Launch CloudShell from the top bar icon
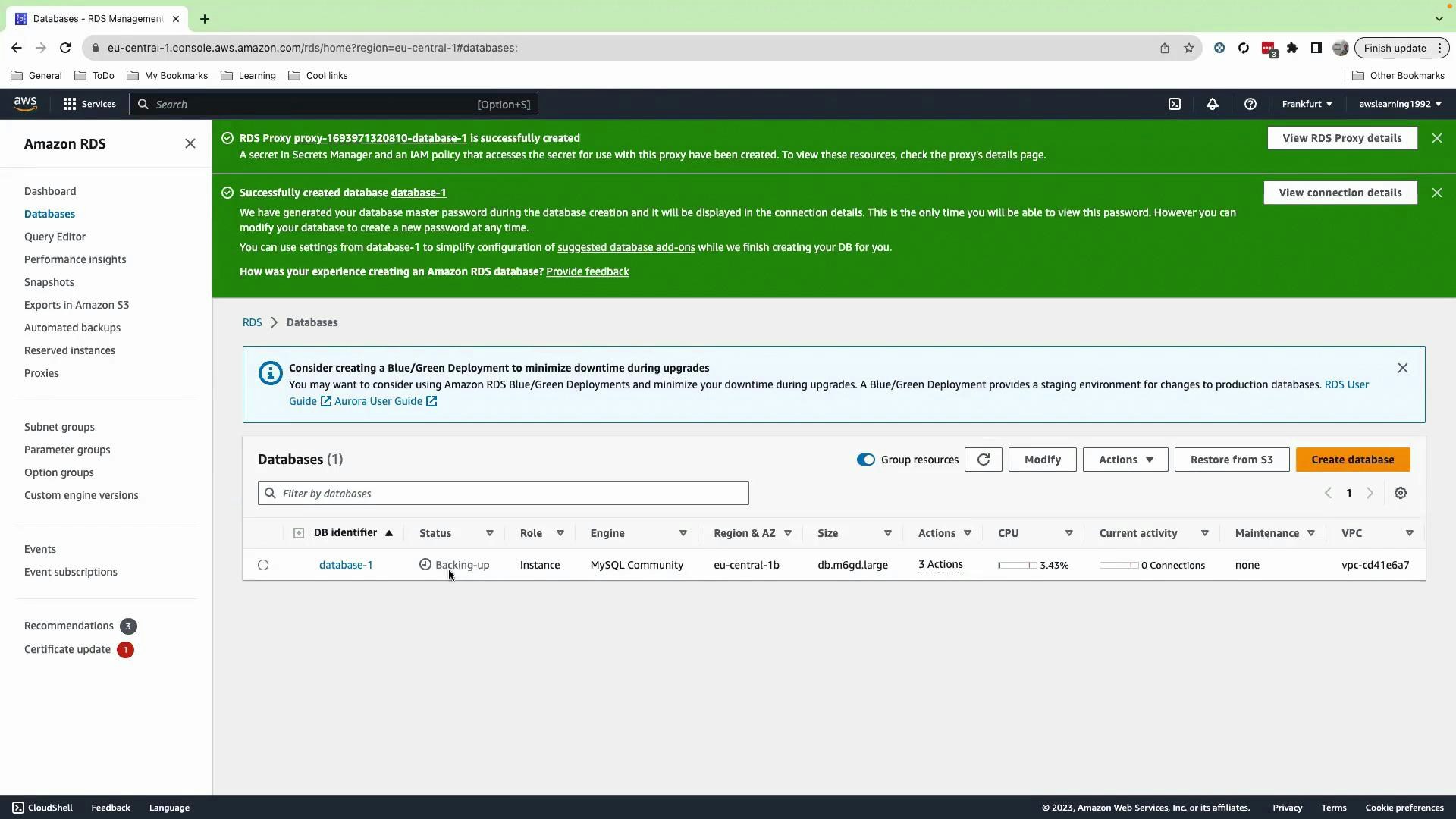The image size is (1456, 819). tap(1175, 104)
